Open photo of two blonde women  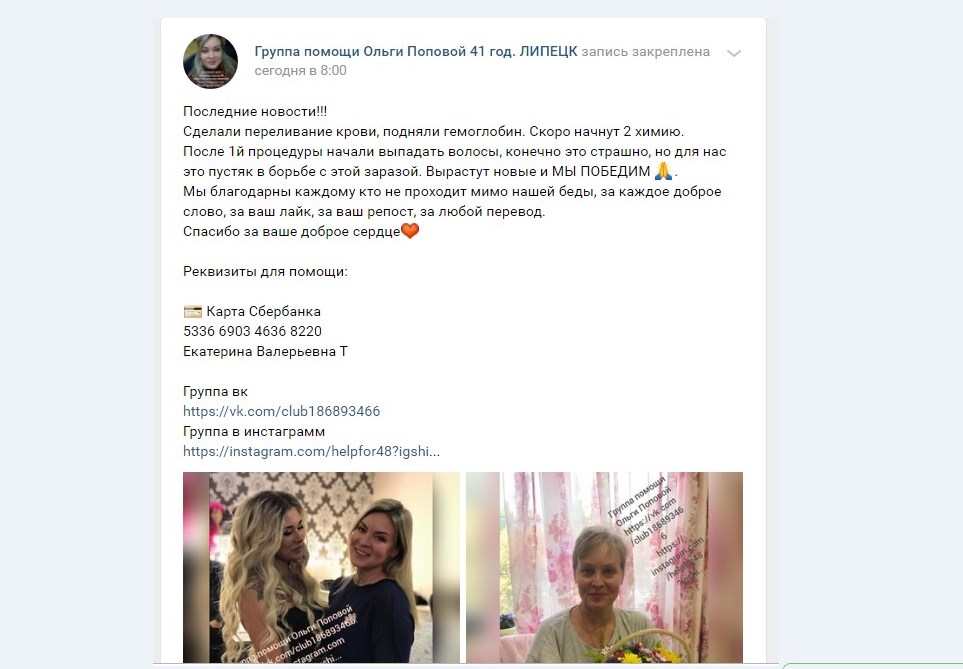click(x=321, y=568)
